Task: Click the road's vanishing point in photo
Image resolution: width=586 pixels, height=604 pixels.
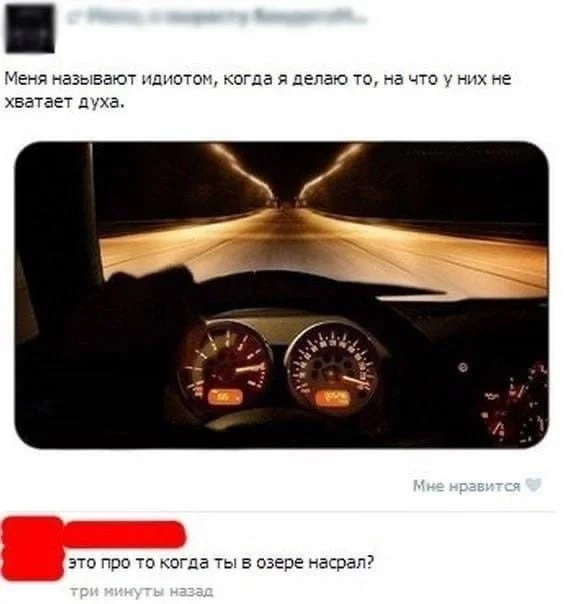Action: click(x=286, y=202)
